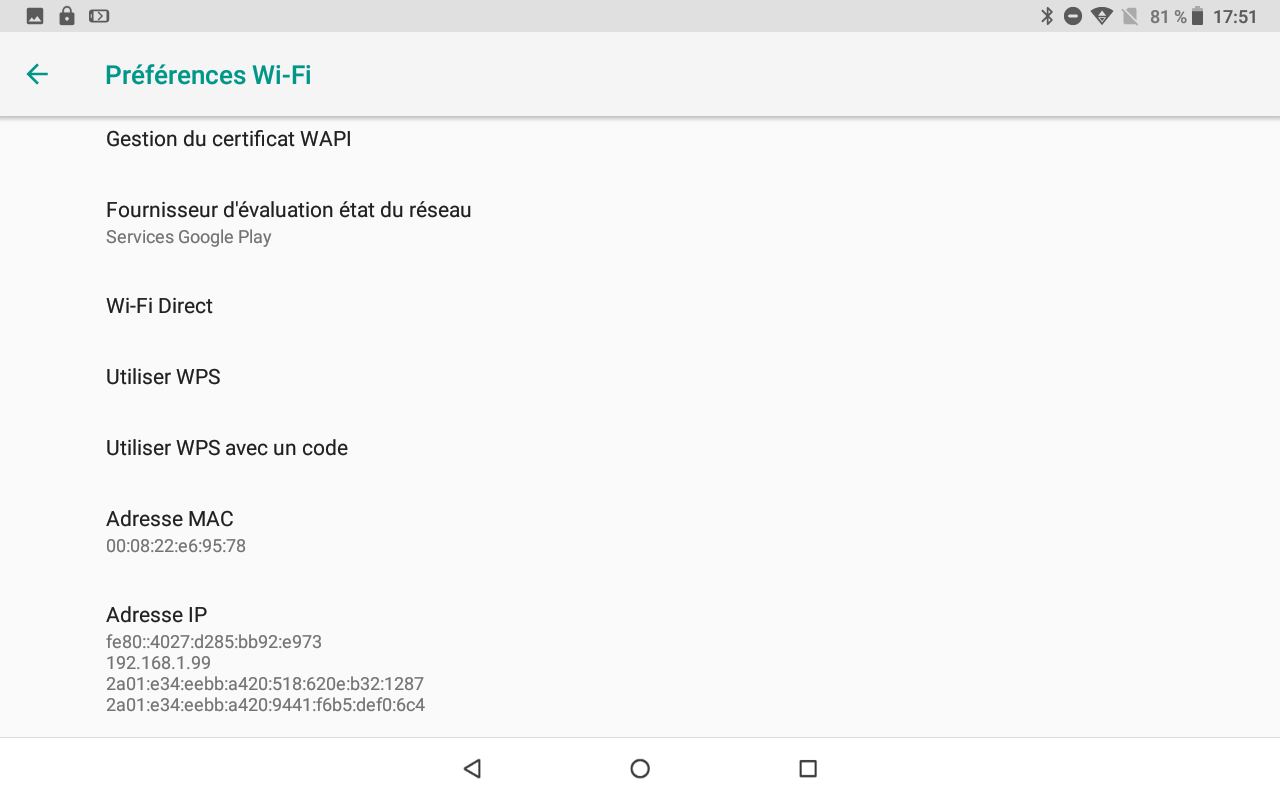Tap the battery icon in status bar

pos(1197,16)
